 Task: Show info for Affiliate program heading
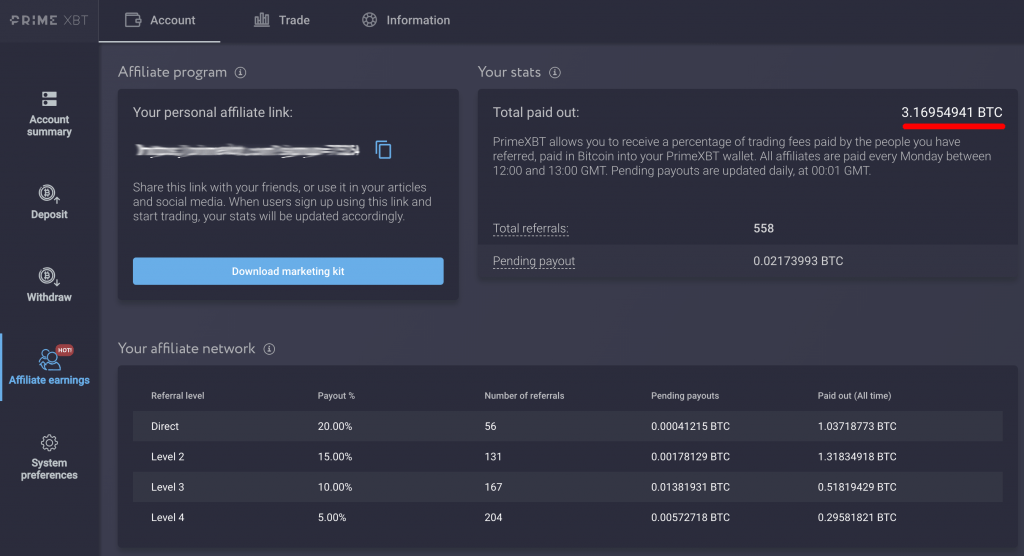240,73
